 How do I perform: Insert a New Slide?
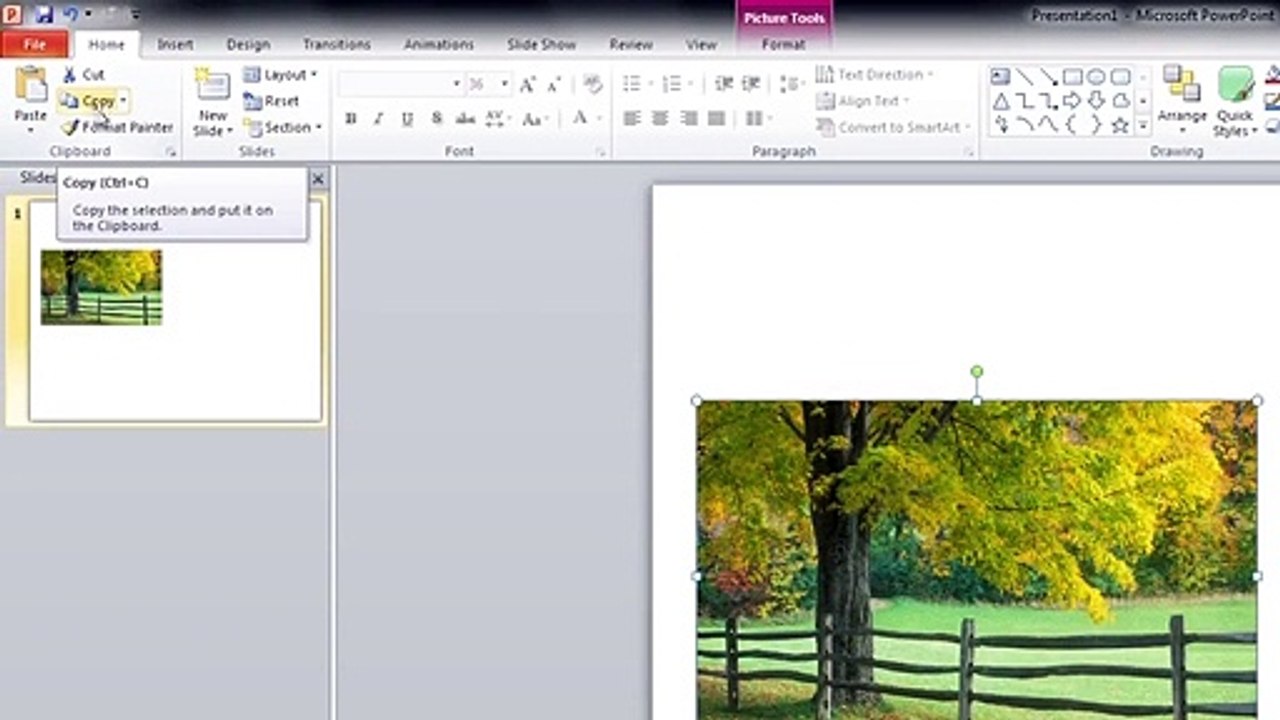pos(212,102)
